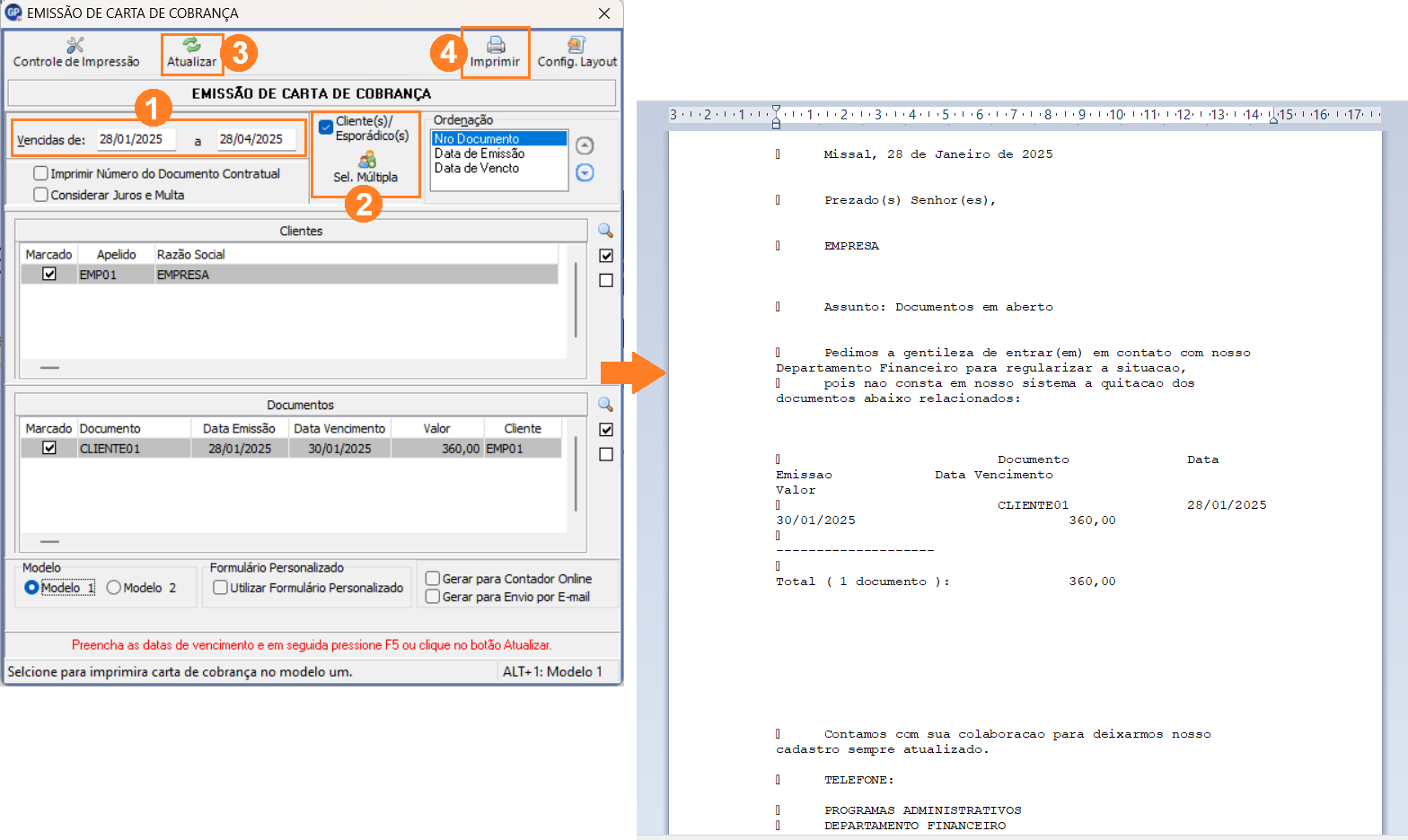Click Documentos grid vertical scrollbar

[576, 475]
